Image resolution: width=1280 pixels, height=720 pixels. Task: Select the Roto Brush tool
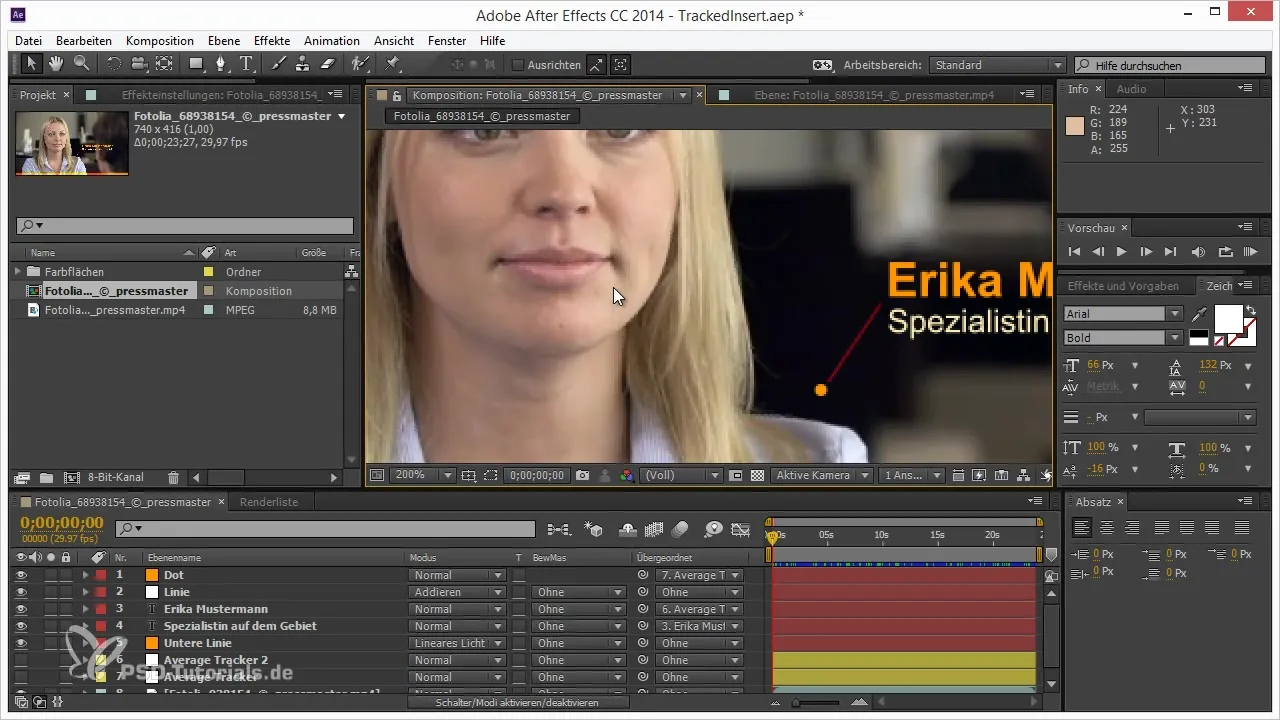[360, 64]
